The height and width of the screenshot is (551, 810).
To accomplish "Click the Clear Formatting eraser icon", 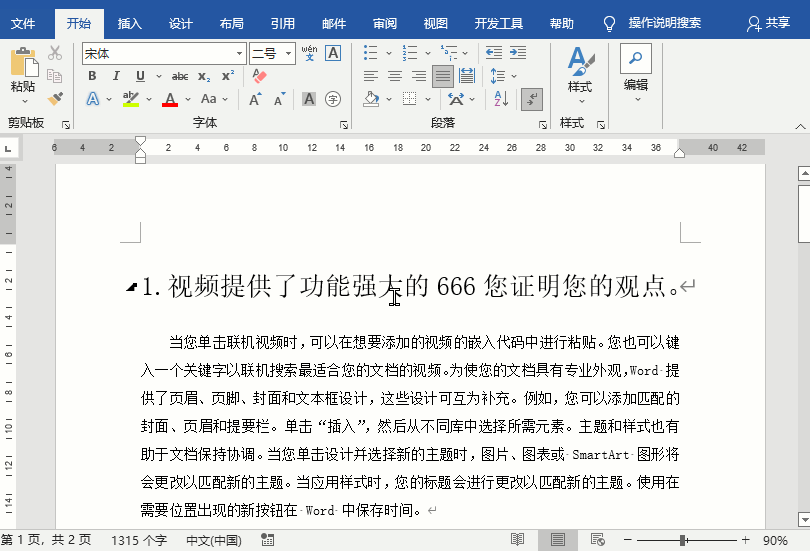I will point(259,76).
